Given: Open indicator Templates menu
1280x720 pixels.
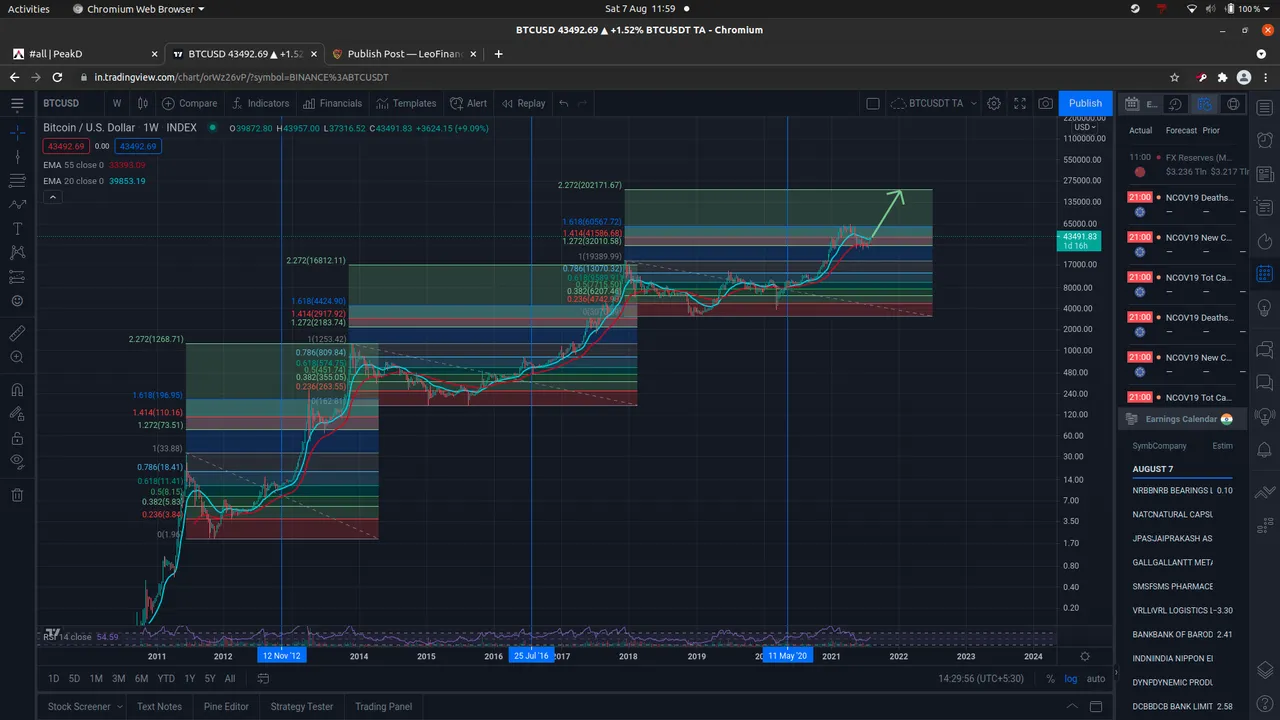Looking at the screenshot, I should pos(406,103).
